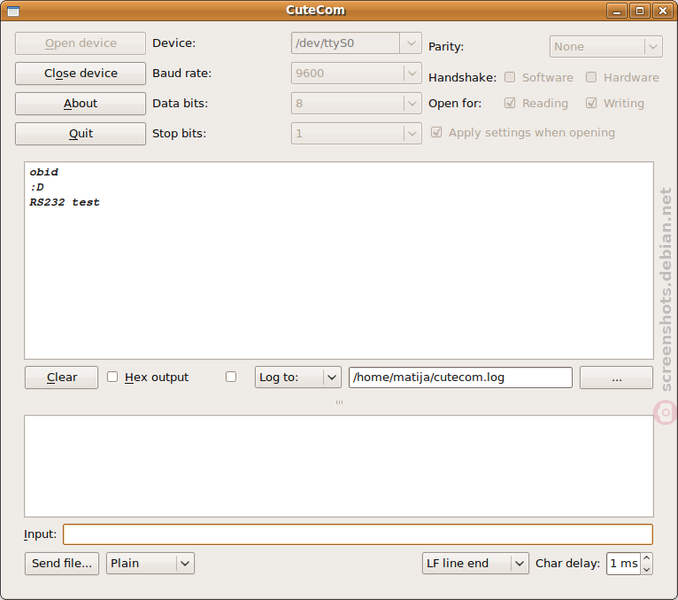
Task: Minimize the CuteCom window
Action: (617, 11)
